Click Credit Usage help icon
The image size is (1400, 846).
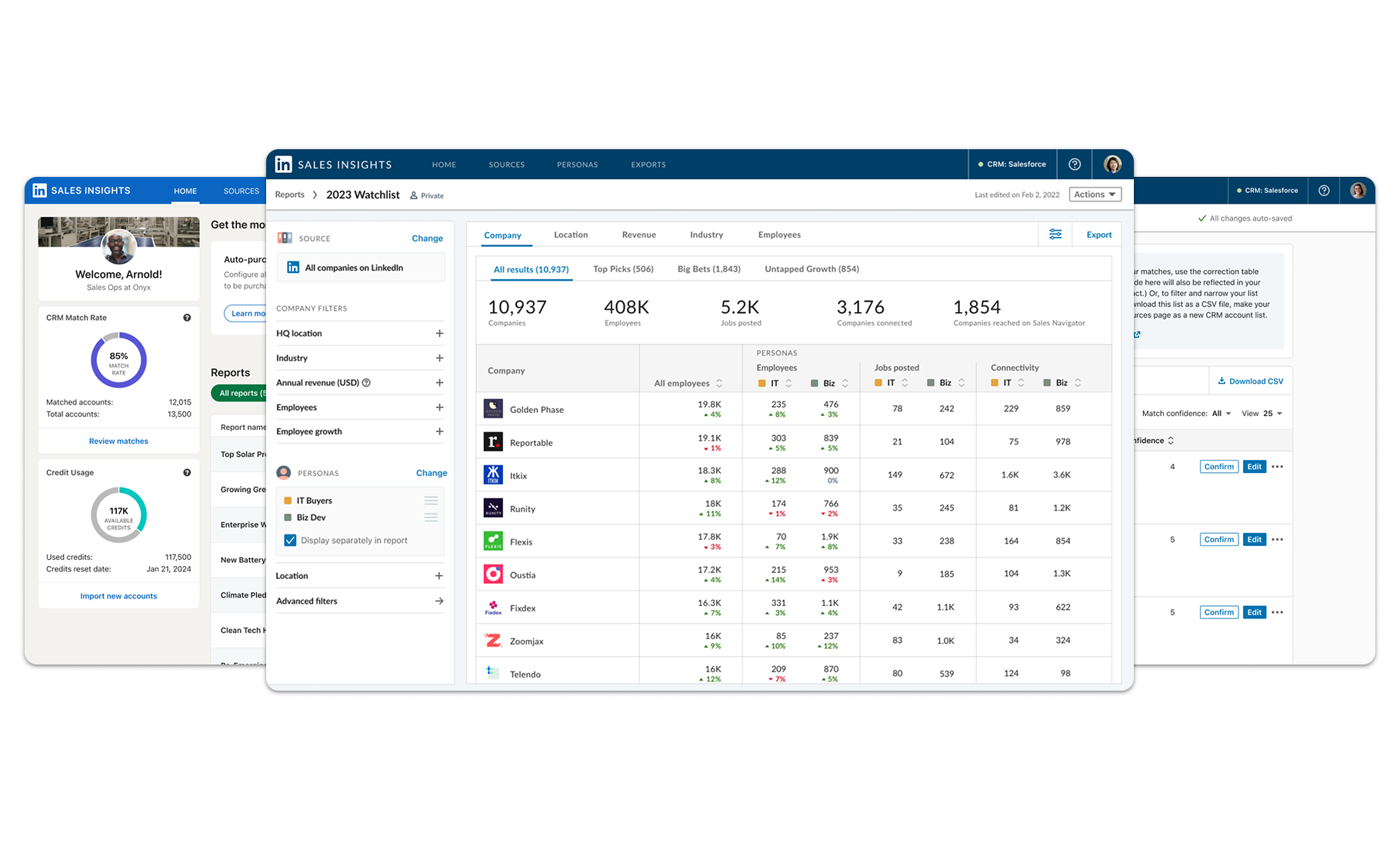click(187, 473)
